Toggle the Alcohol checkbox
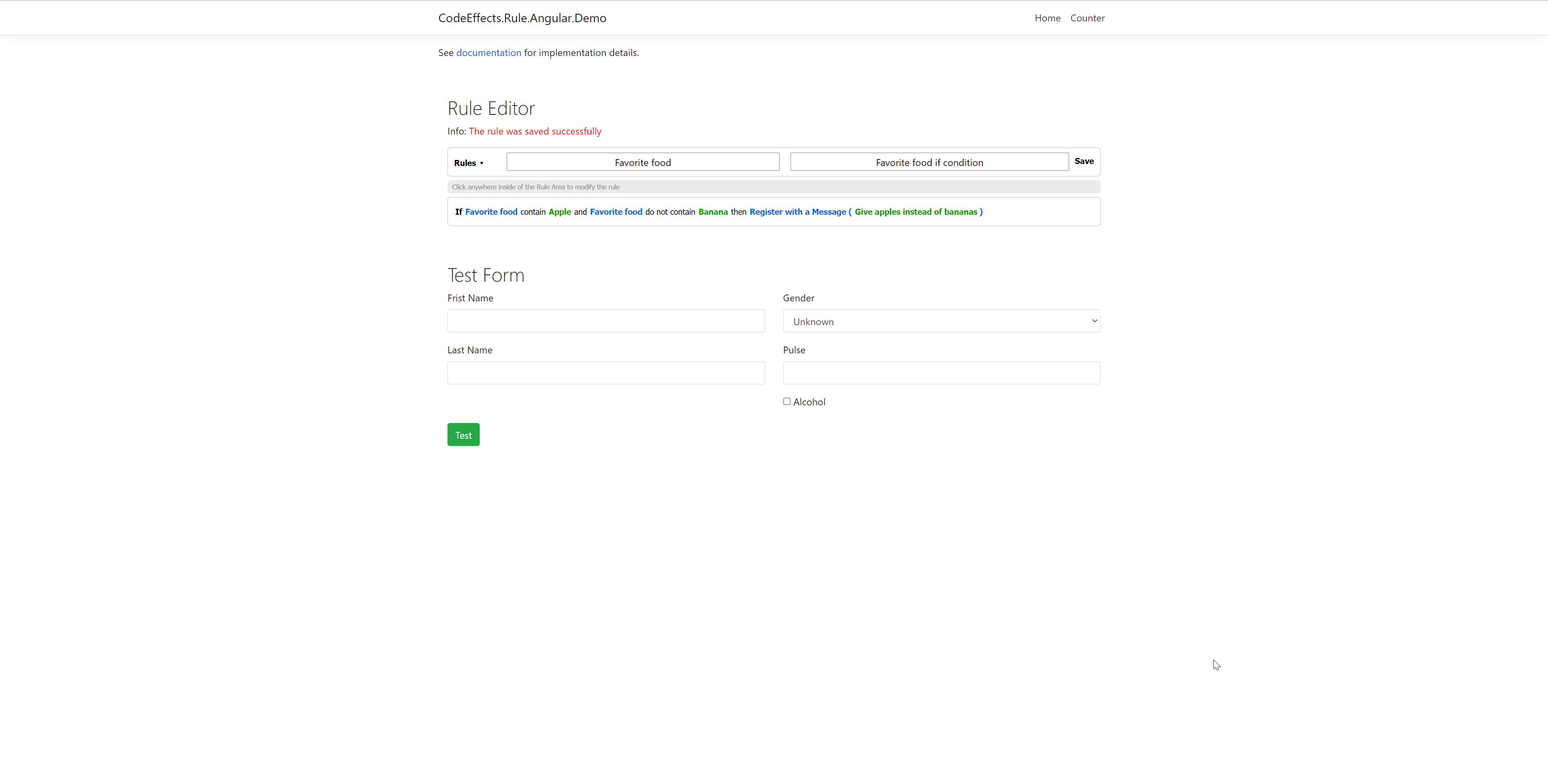 pos(786,401)
